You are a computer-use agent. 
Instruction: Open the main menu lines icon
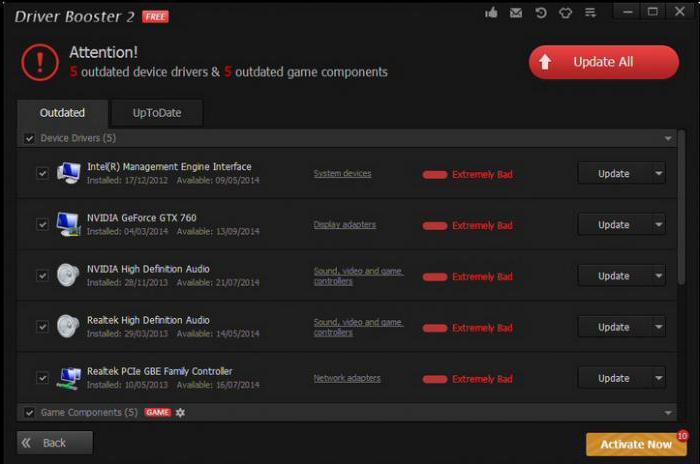point(590,13)
